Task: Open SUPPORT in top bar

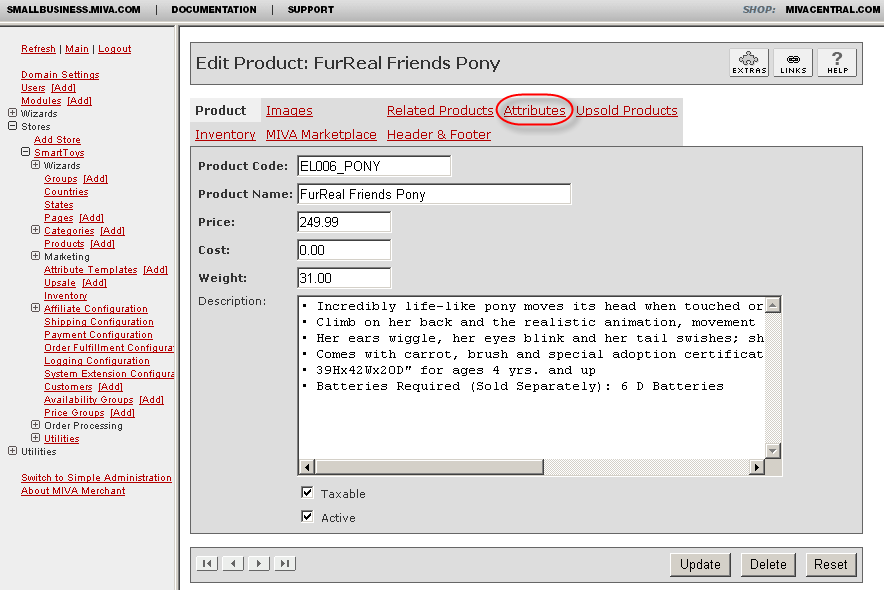Action: (x=311, y=10)
